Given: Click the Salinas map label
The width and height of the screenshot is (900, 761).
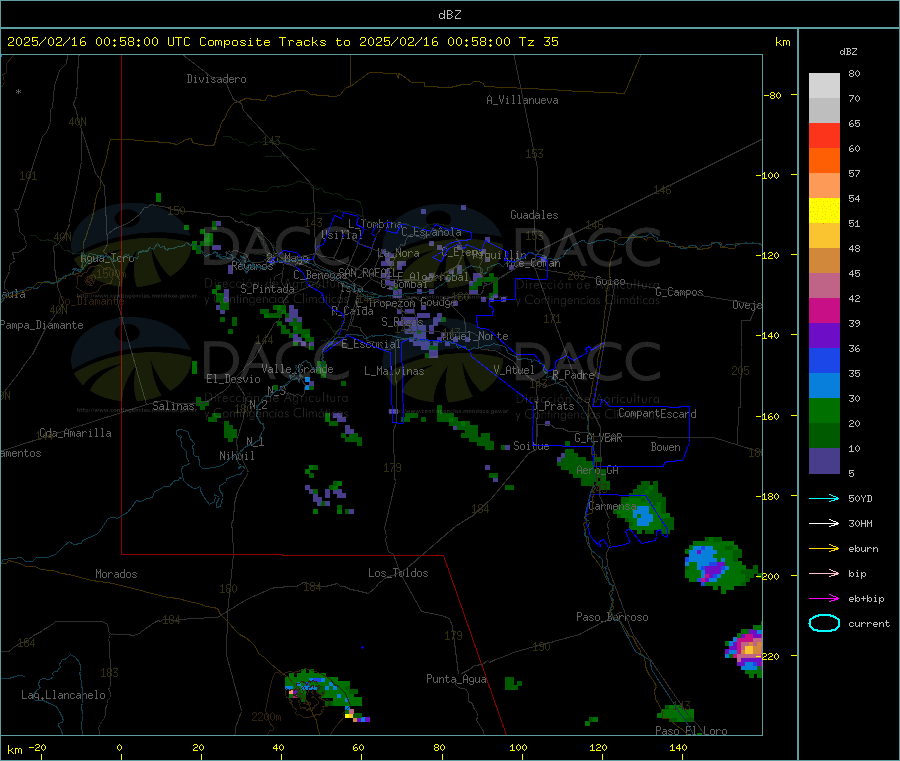Looking at the screenshot, I should click(x=173, y=406).
